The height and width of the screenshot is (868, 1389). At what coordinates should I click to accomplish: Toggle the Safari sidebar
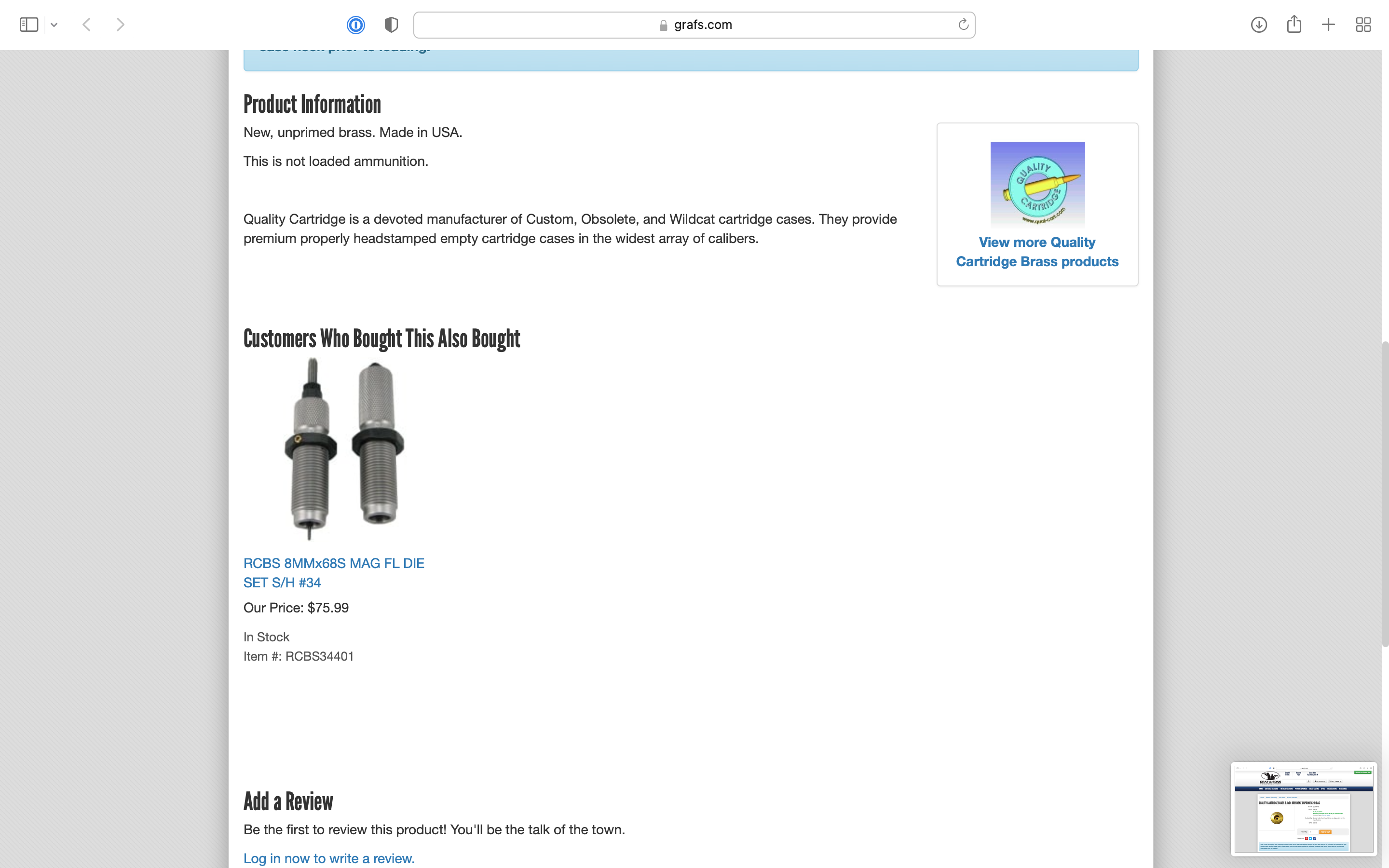click(x=29, y=25)
